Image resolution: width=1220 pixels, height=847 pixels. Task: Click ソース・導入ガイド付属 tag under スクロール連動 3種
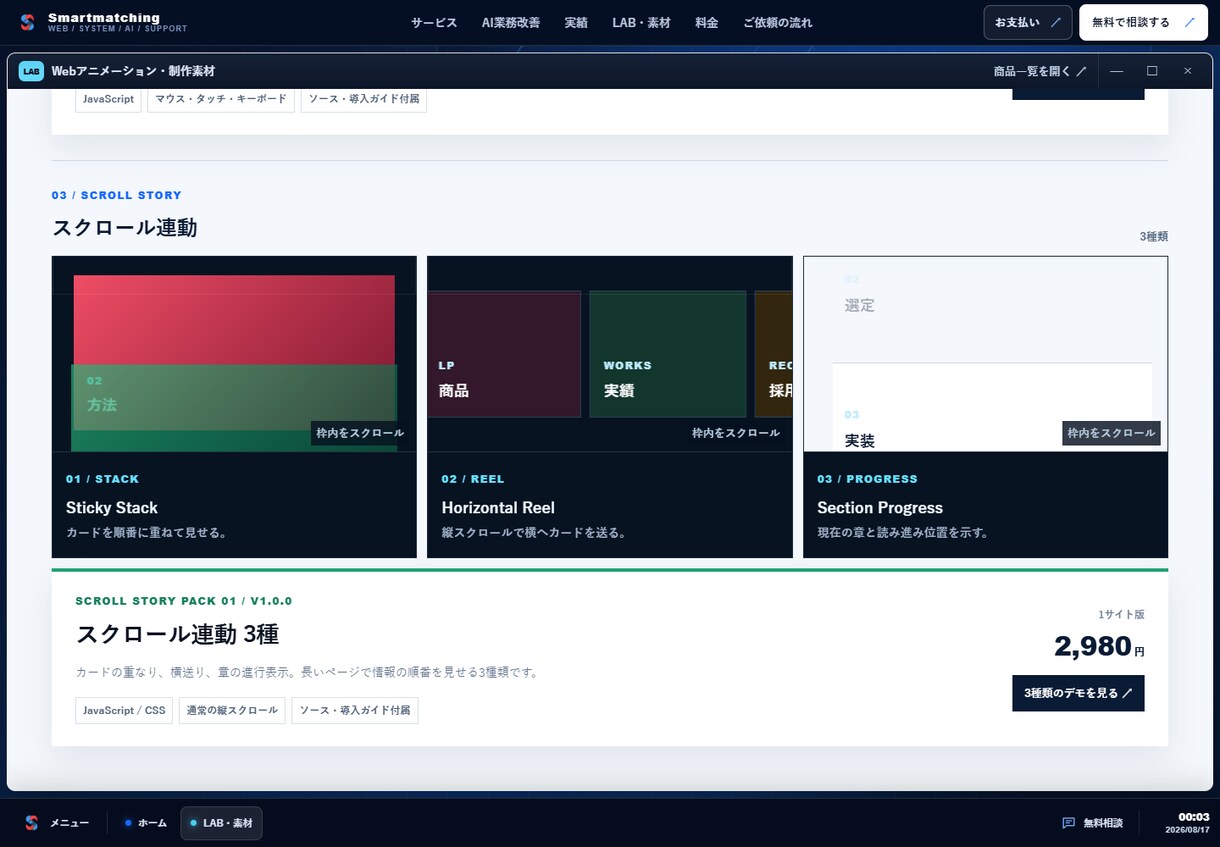pos(355,710)
